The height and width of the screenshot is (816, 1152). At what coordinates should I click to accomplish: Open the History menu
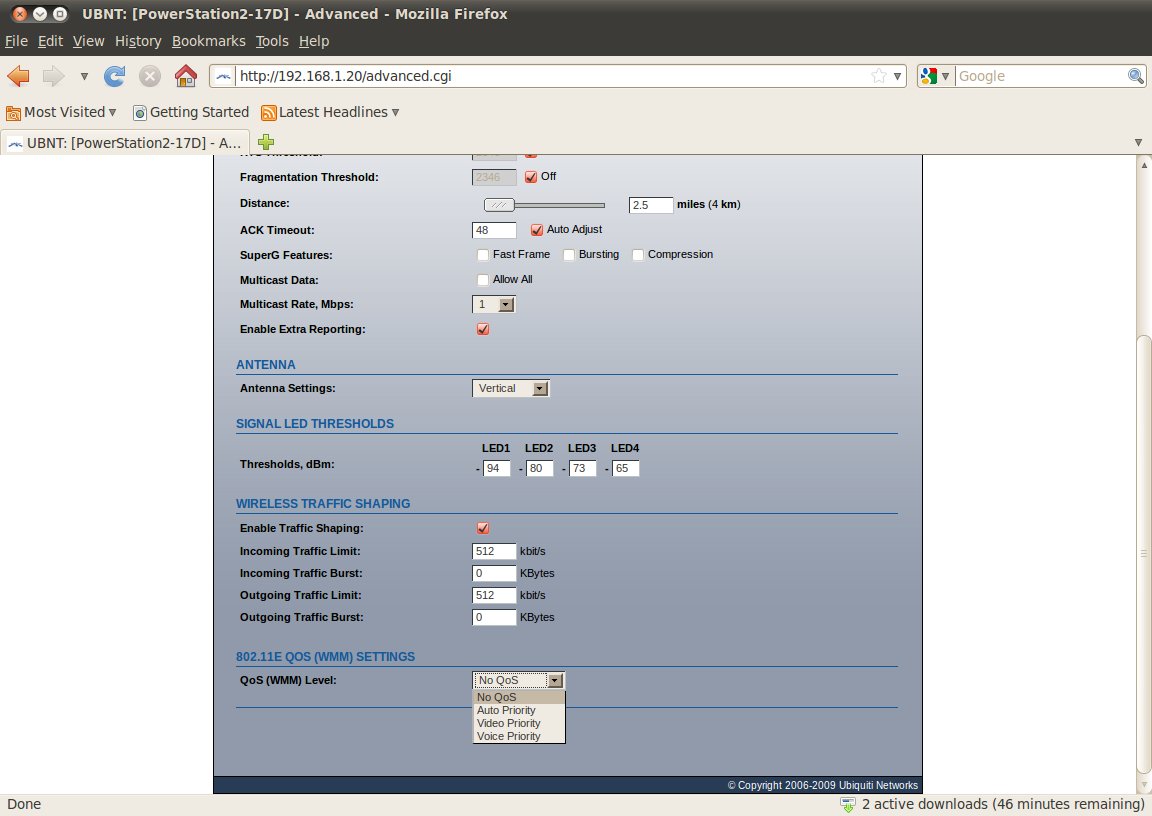[x=137, y=41]
